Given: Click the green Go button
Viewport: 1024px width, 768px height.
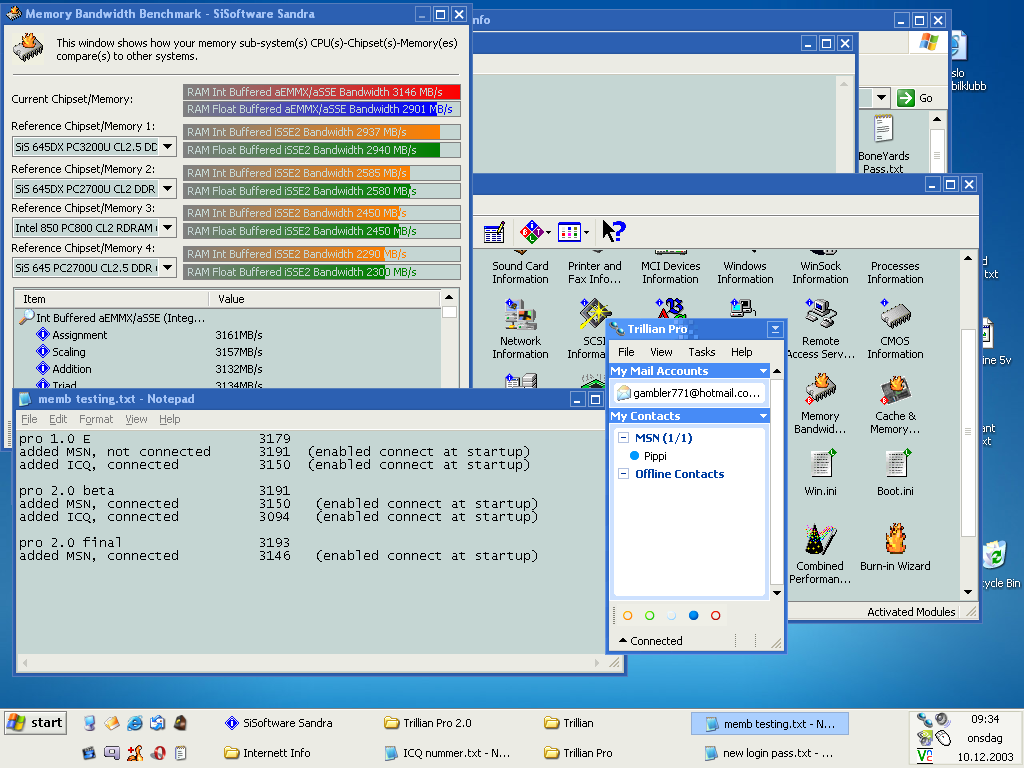Looking at the screenshot, I should pyautogui.click(x=915, y=98).
